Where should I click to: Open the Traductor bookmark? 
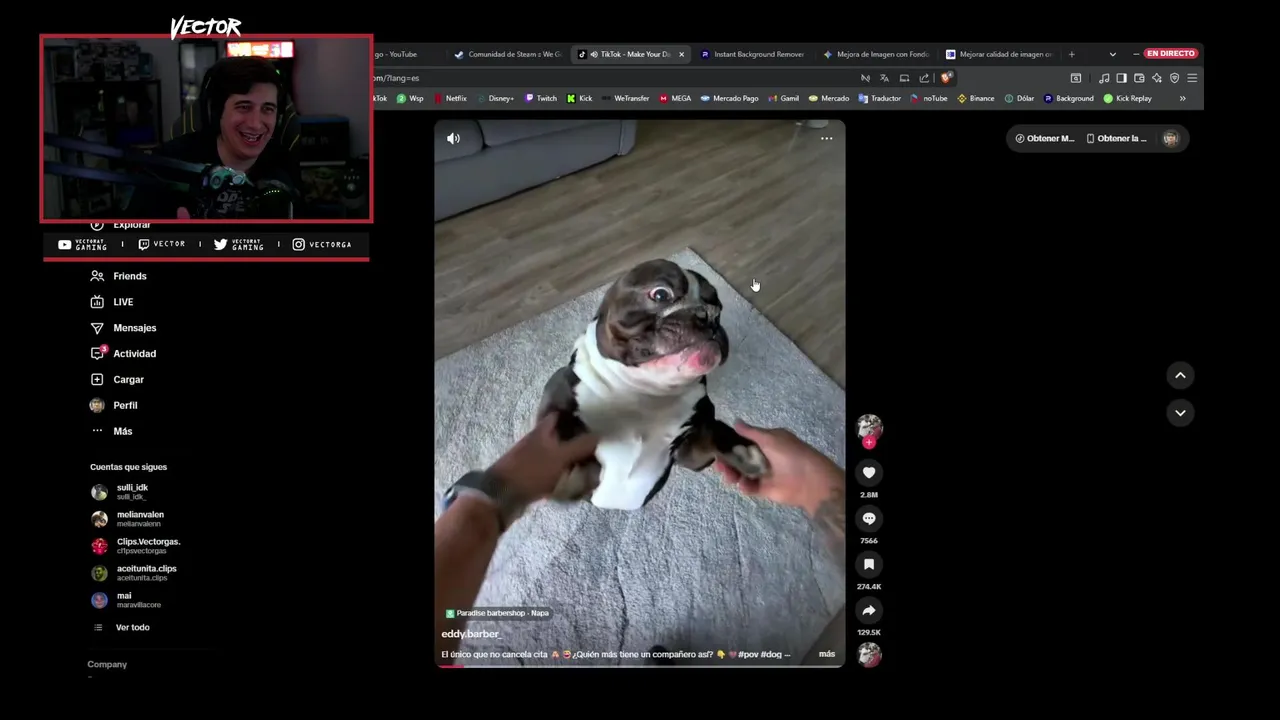coord(880,98)
